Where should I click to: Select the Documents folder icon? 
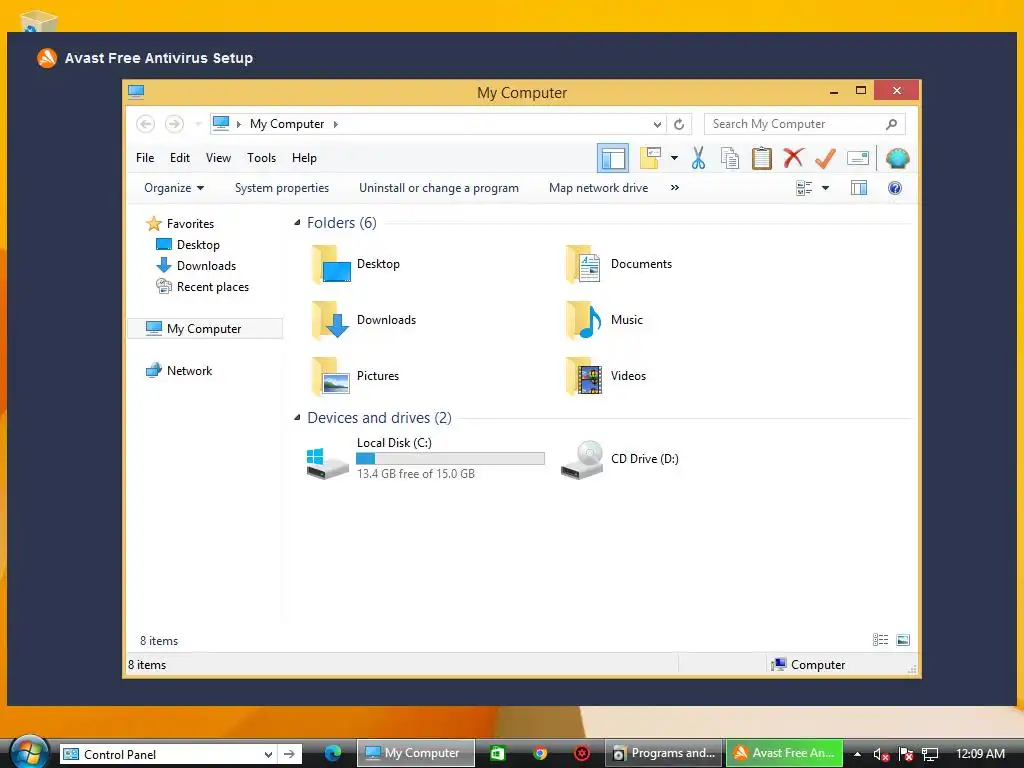[583, 264]
